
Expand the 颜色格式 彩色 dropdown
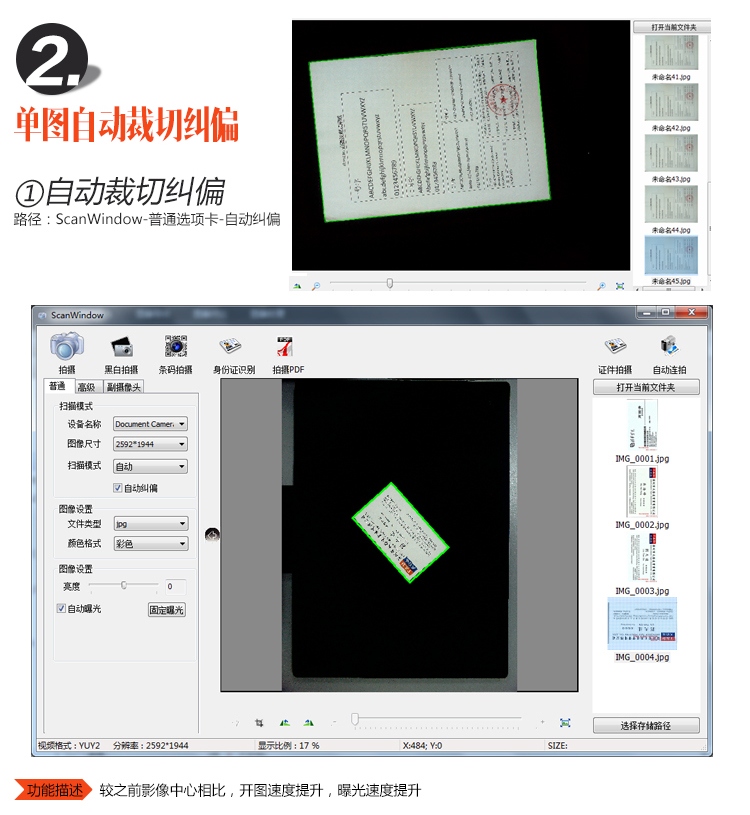(150, 544)
